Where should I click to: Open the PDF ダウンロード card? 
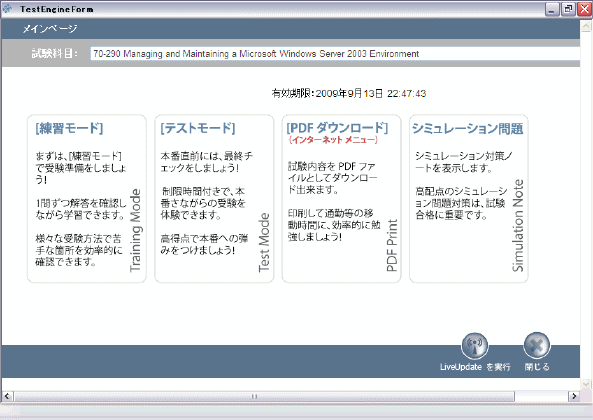point(342,198)
